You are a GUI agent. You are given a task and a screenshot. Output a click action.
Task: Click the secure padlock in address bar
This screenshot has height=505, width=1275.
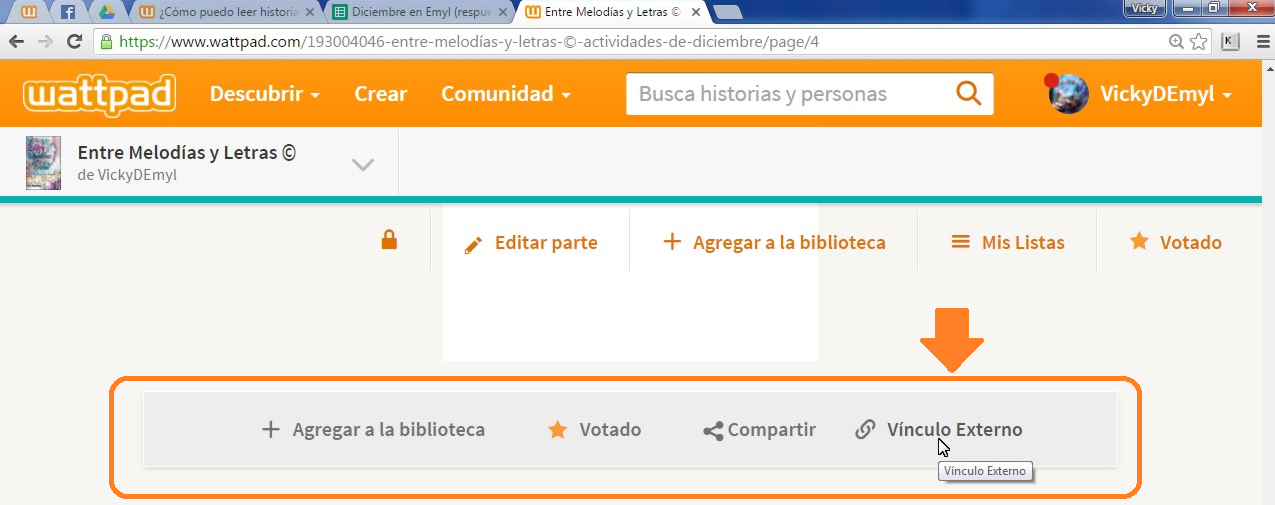point(106,42)
